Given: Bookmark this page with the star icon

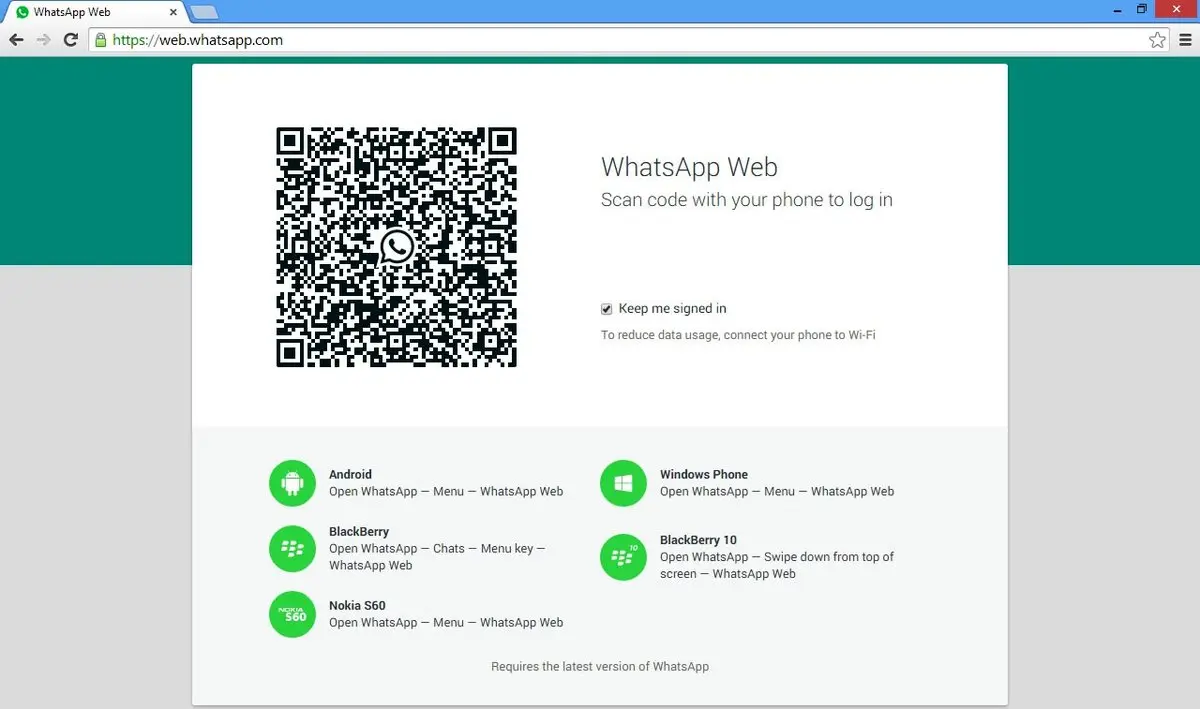Looking at the screenshot, I should click(x=1157, y=40).
